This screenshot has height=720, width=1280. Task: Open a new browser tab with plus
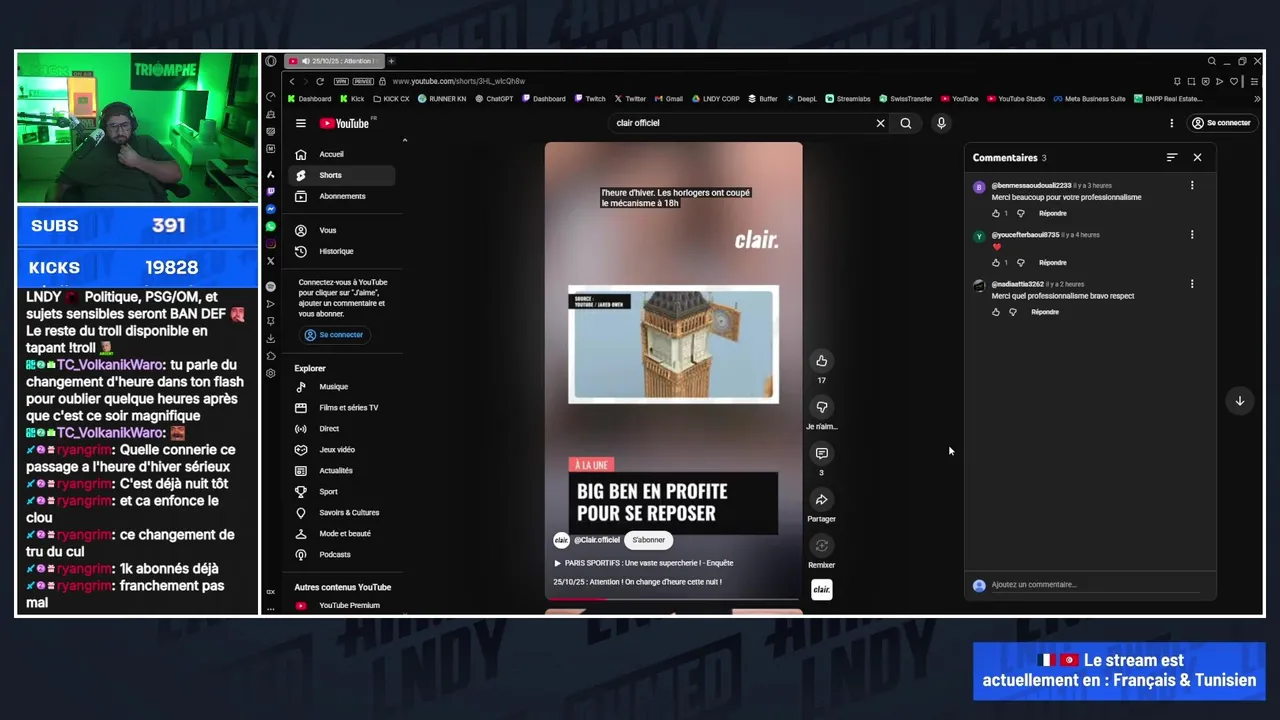pos(391,61)
